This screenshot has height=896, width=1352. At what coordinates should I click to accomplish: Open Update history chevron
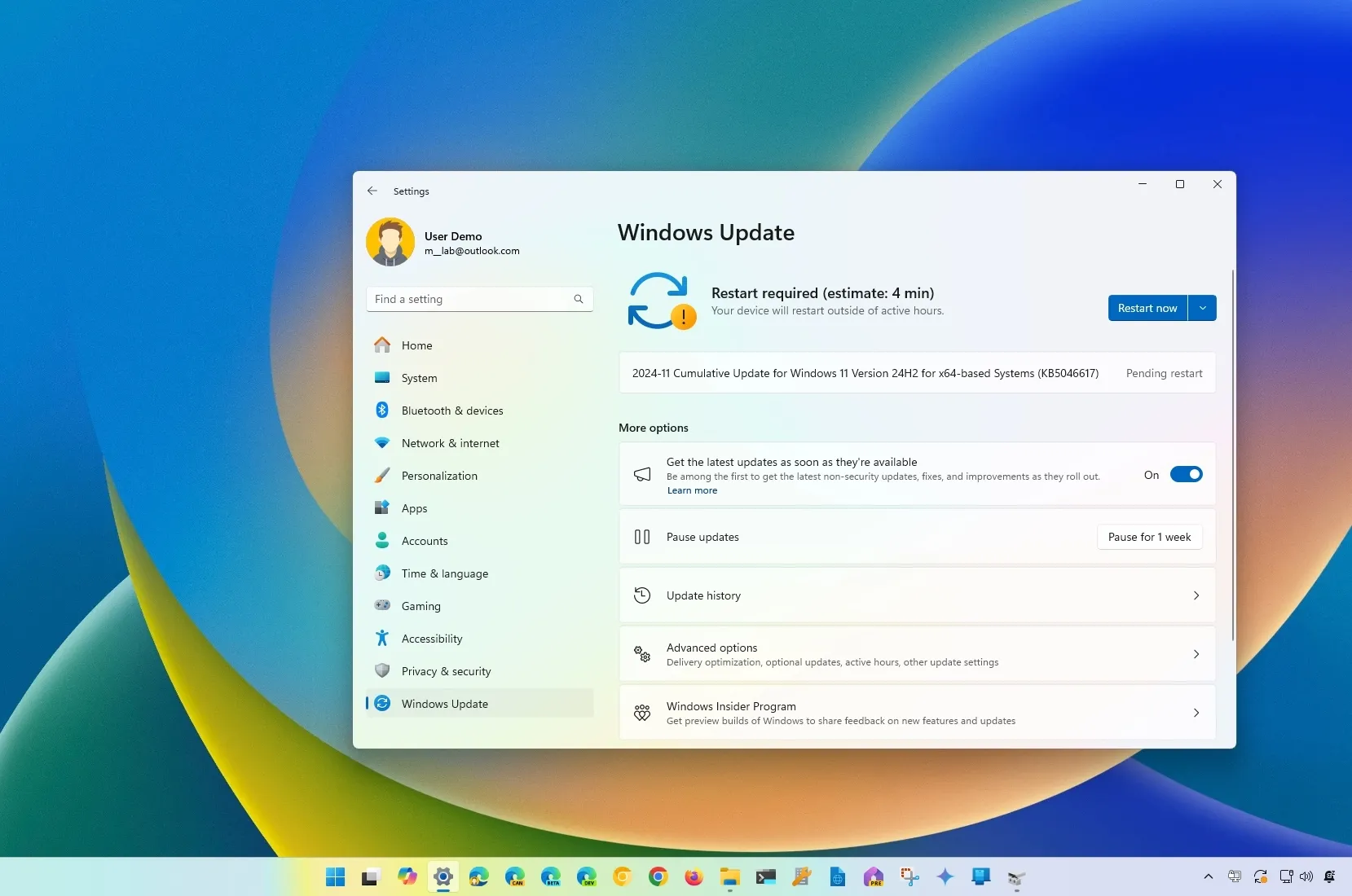(x=1196, y=595)
